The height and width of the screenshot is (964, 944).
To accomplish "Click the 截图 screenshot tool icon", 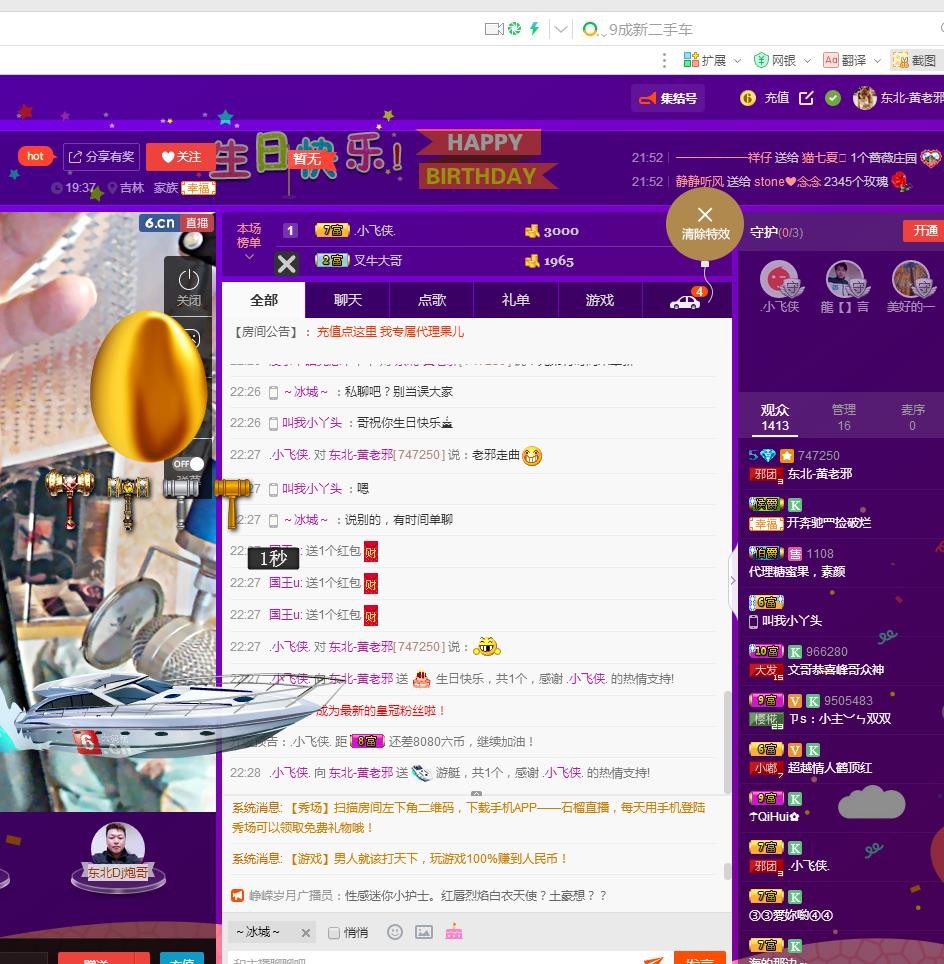I will 900,60.
